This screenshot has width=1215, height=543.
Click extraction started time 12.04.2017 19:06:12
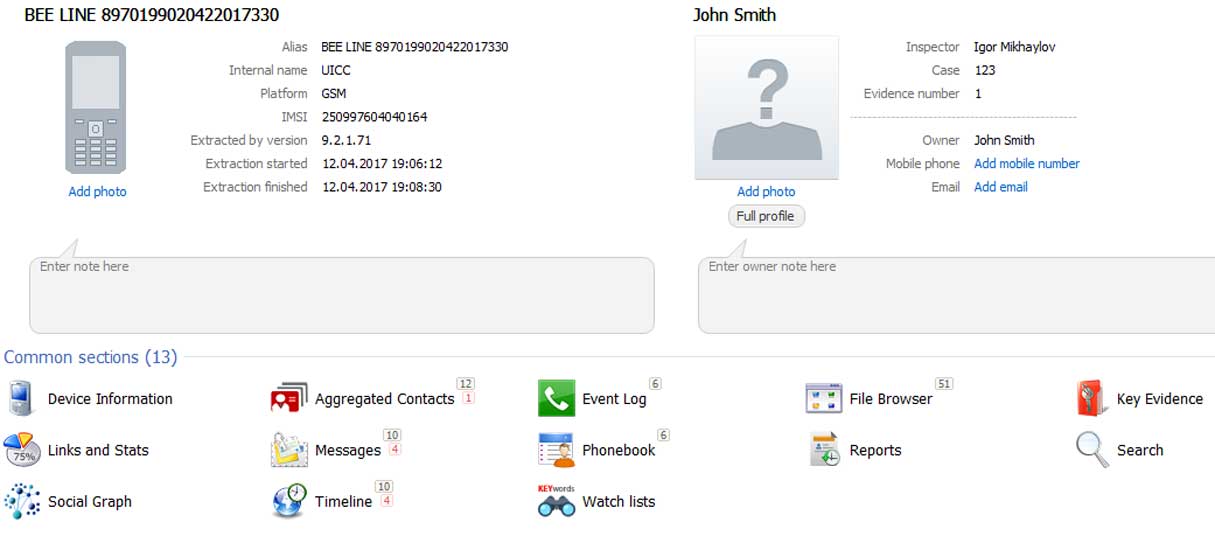click(x=382, y=163)
